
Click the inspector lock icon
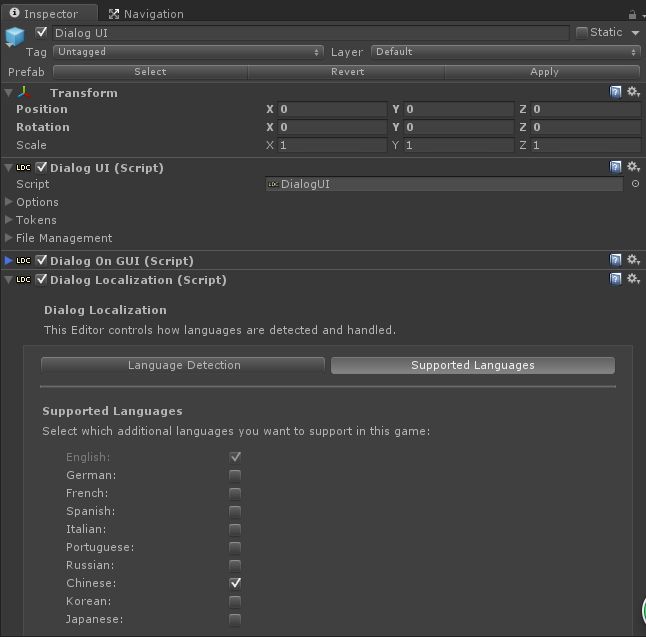[632, 14]
